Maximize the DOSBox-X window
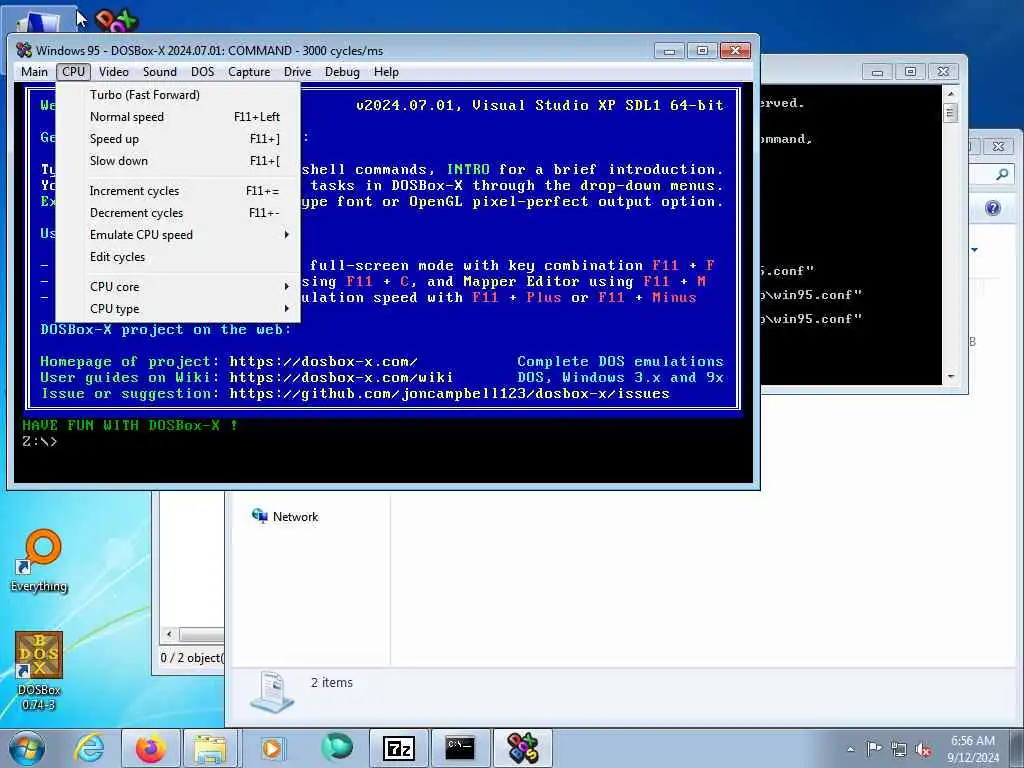Image resolution: width=1024 pixels, height=768 pixels. pos(702,51)
